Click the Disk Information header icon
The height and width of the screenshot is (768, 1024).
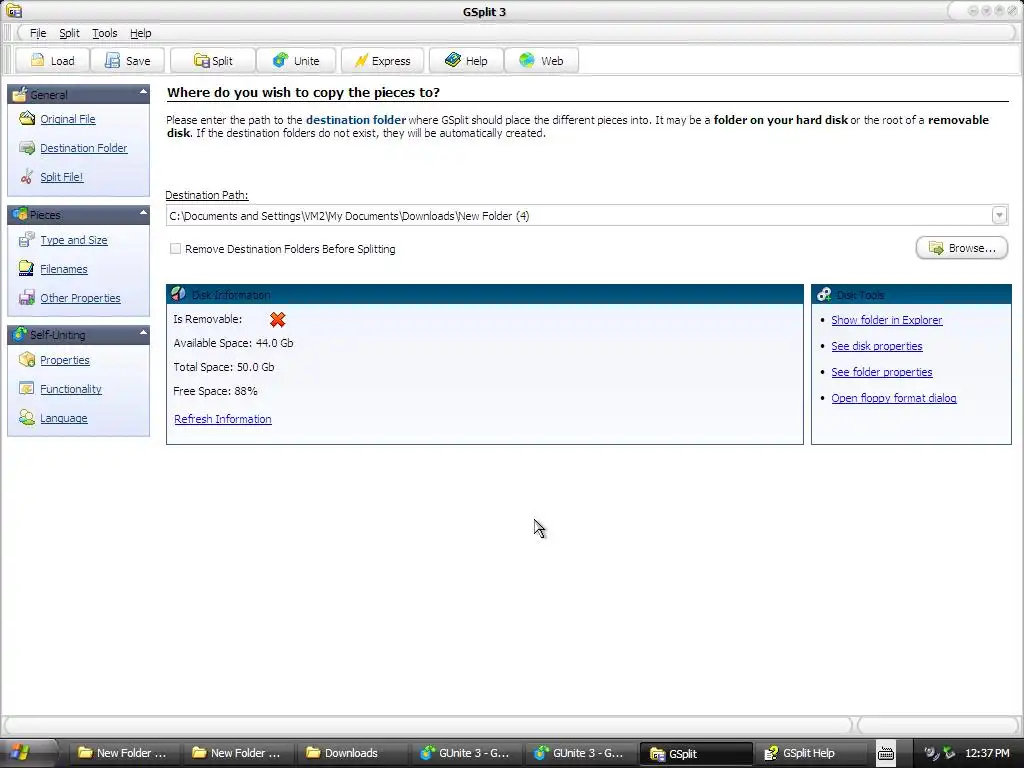[178, 294]
